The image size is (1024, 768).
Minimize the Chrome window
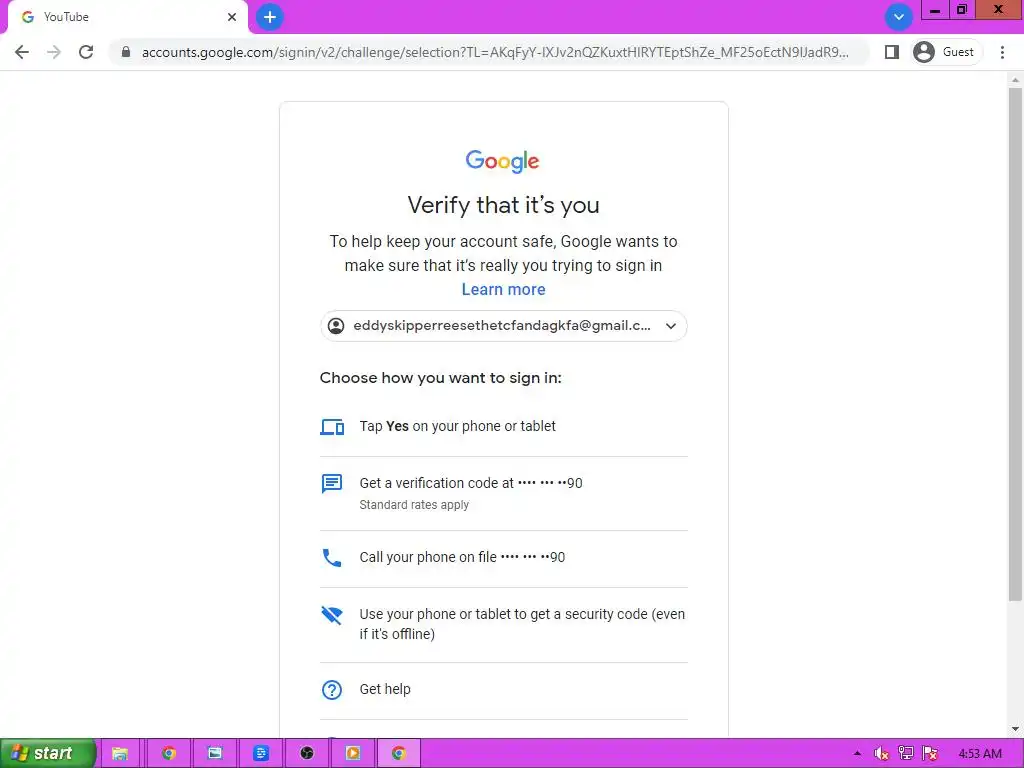(x=935, y=10)
